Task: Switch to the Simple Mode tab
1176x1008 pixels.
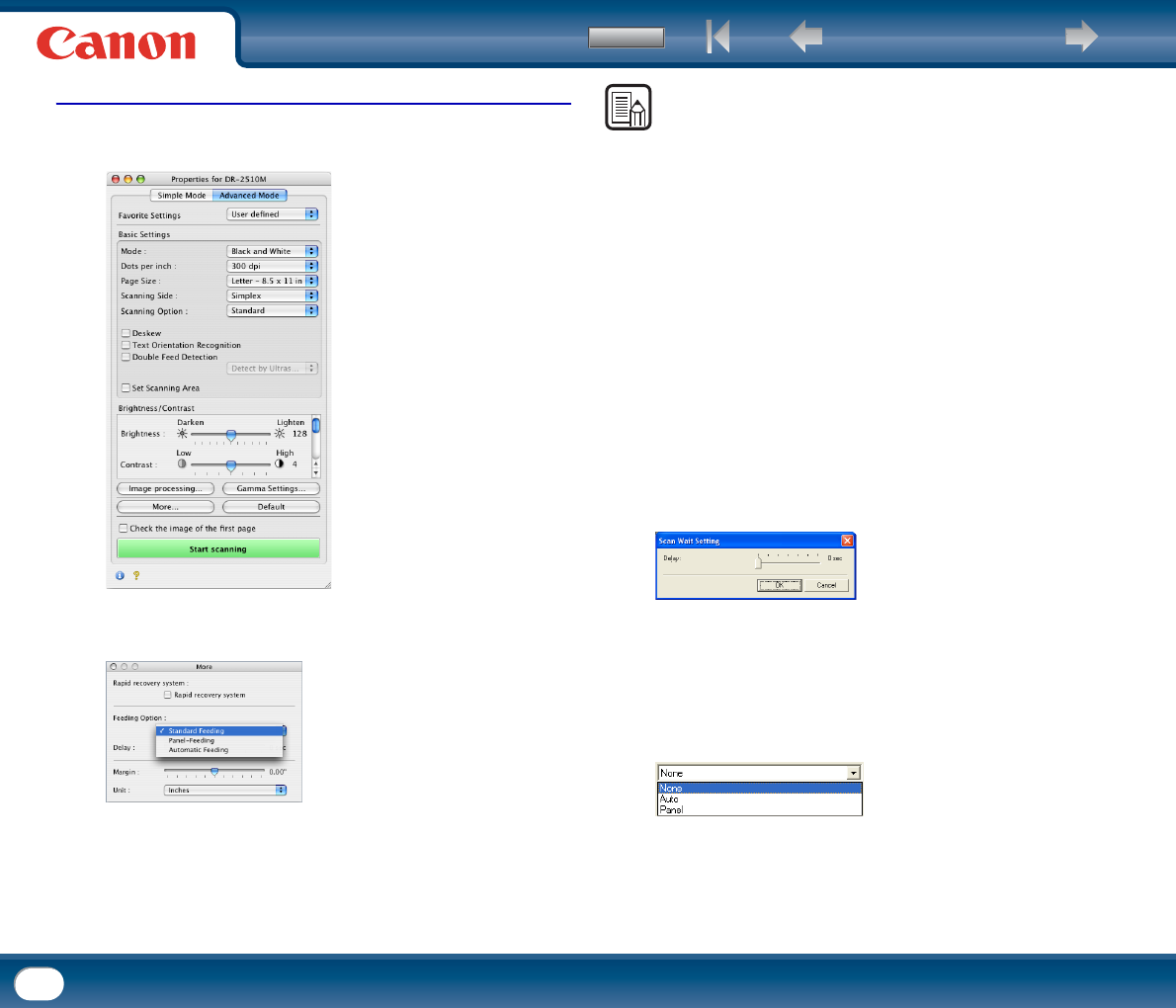Action: tap(182, 195)
